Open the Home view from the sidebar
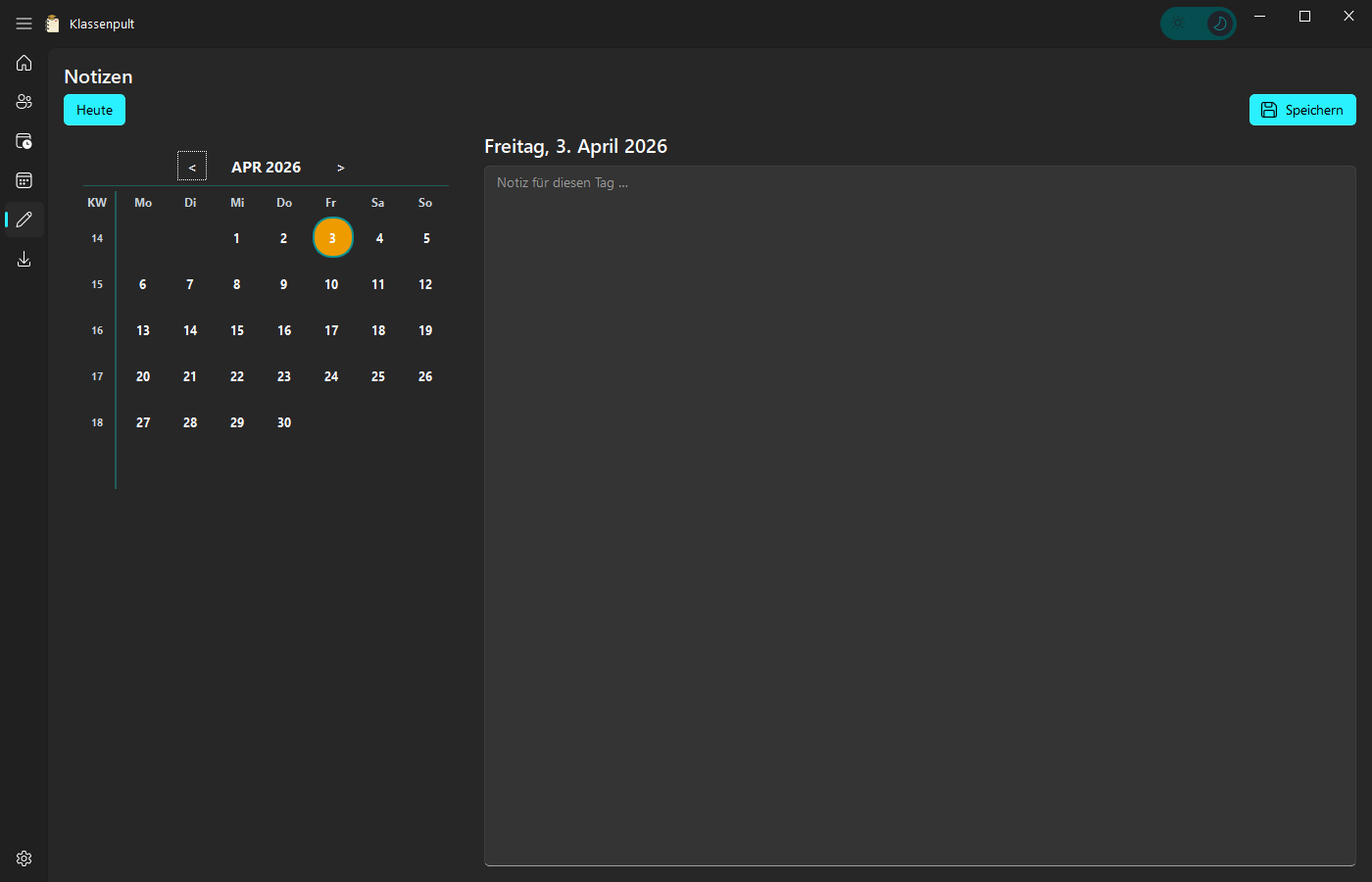The image size is (1372, 882). (24, 63)
